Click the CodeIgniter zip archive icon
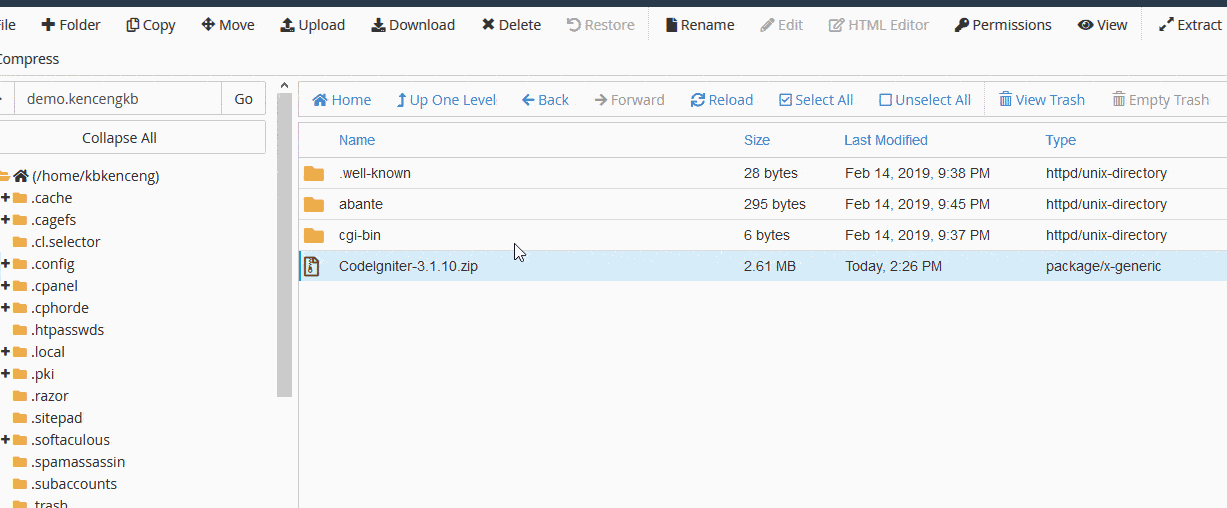 point(312,266)
